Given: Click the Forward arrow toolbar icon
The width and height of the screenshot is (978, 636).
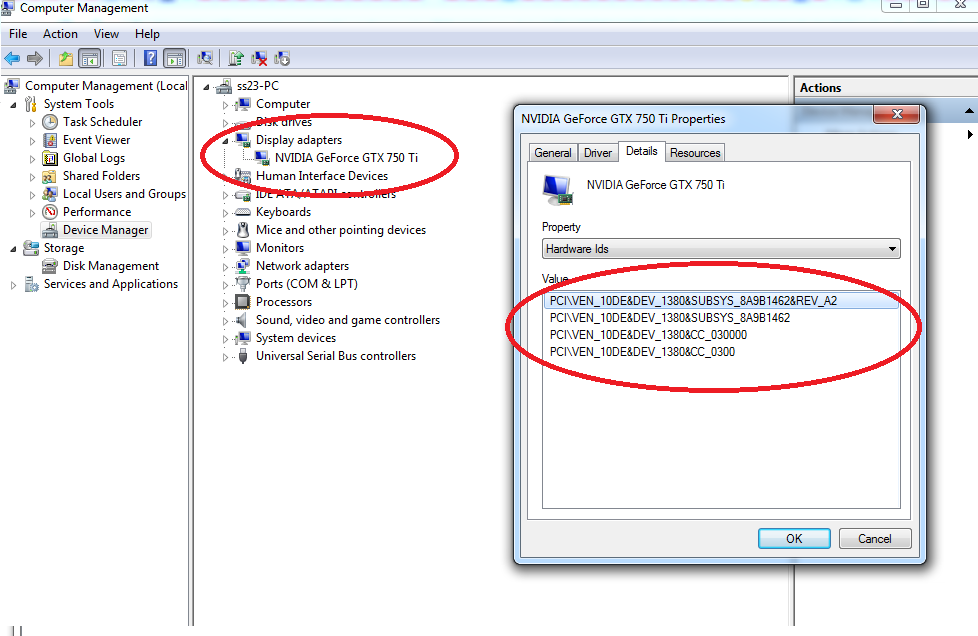Looking at the screenshot, I should point(35,59).
